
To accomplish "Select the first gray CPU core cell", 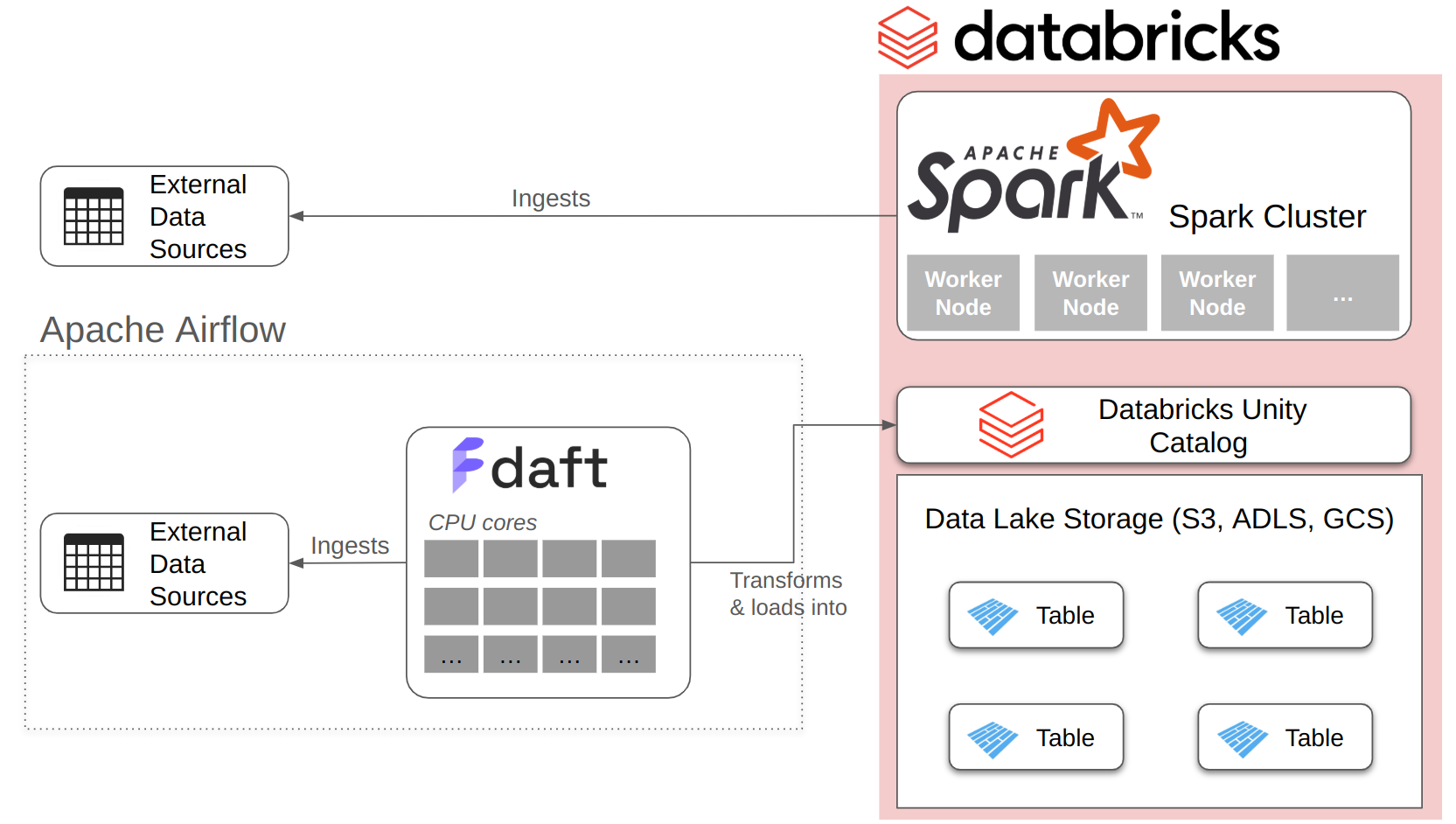I will coord(449,558).
